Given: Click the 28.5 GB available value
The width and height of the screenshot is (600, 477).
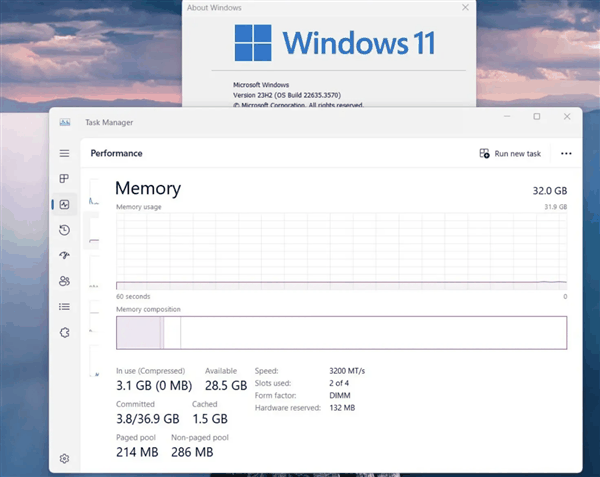Looking at the screenshot, I should click(226, 386).
